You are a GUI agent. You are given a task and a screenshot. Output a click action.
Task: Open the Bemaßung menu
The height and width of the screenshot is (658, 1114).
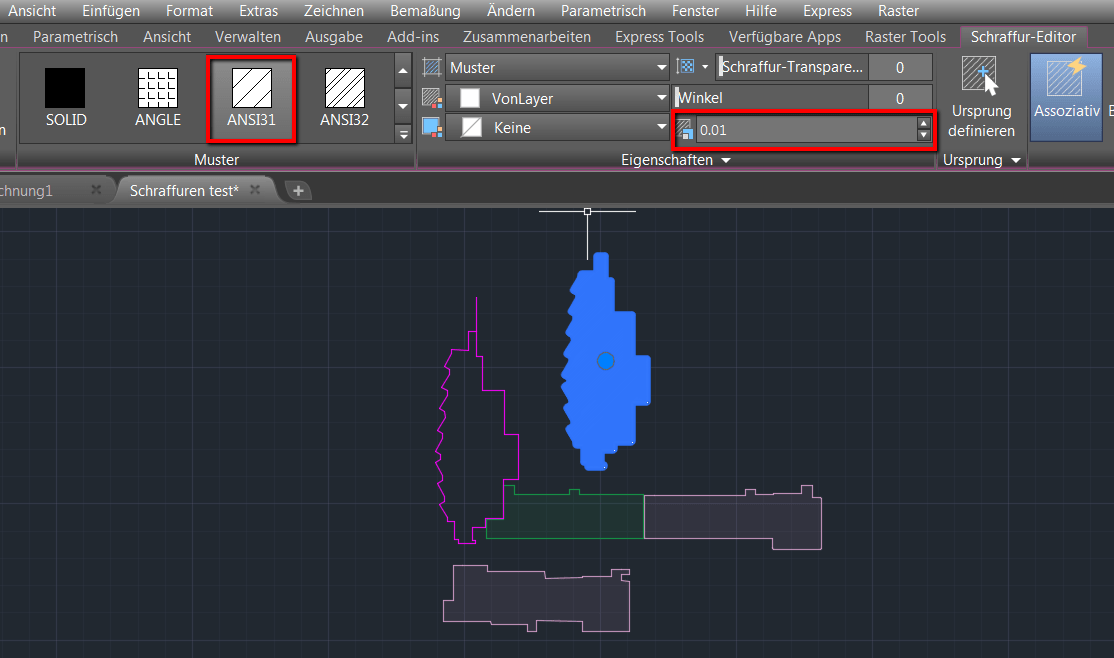[x=425, y=11]
